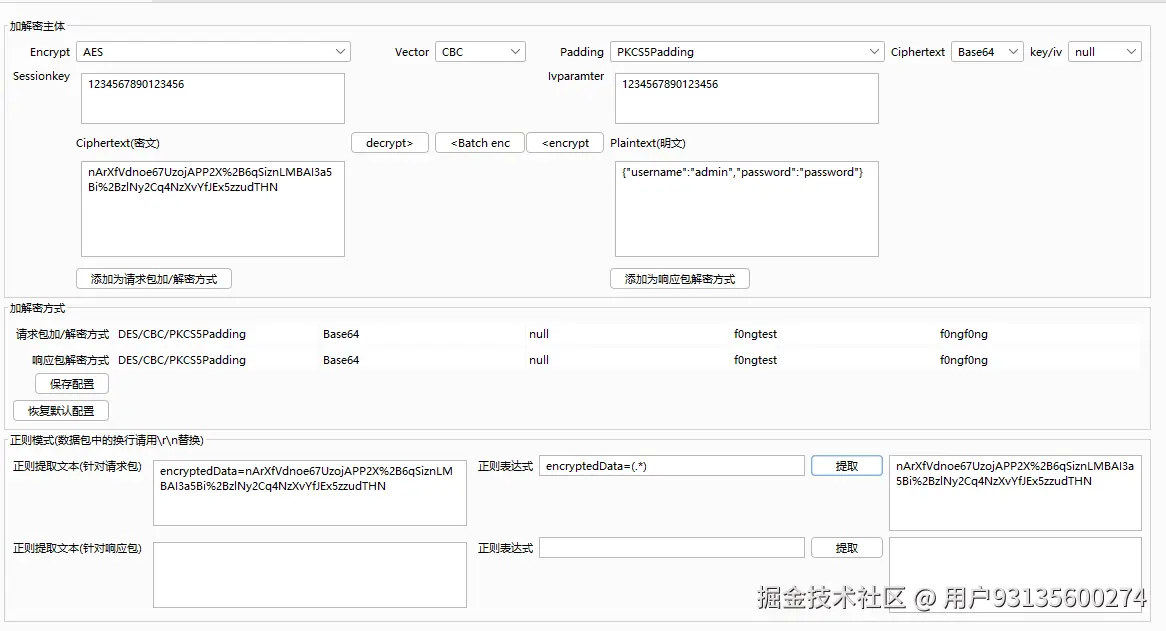Click 添加为请求包加/解密方式 button
Viewport: 1166px width, 631px height.
(x=154, y=279)
